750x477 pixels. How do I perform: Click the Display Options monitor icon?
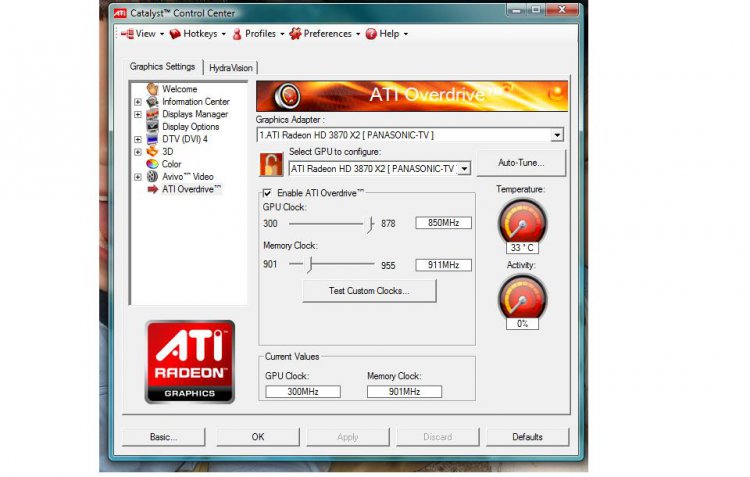pyautogui.click(x=153, y=126)
